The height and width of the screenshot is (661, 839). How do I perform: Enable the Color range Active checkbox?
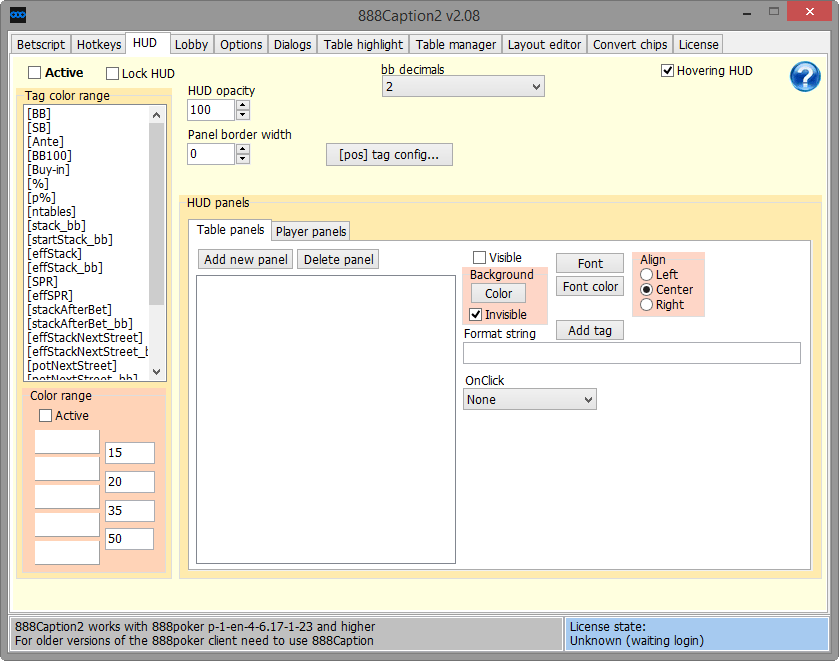pyautogui.click(x=45, y=415)
